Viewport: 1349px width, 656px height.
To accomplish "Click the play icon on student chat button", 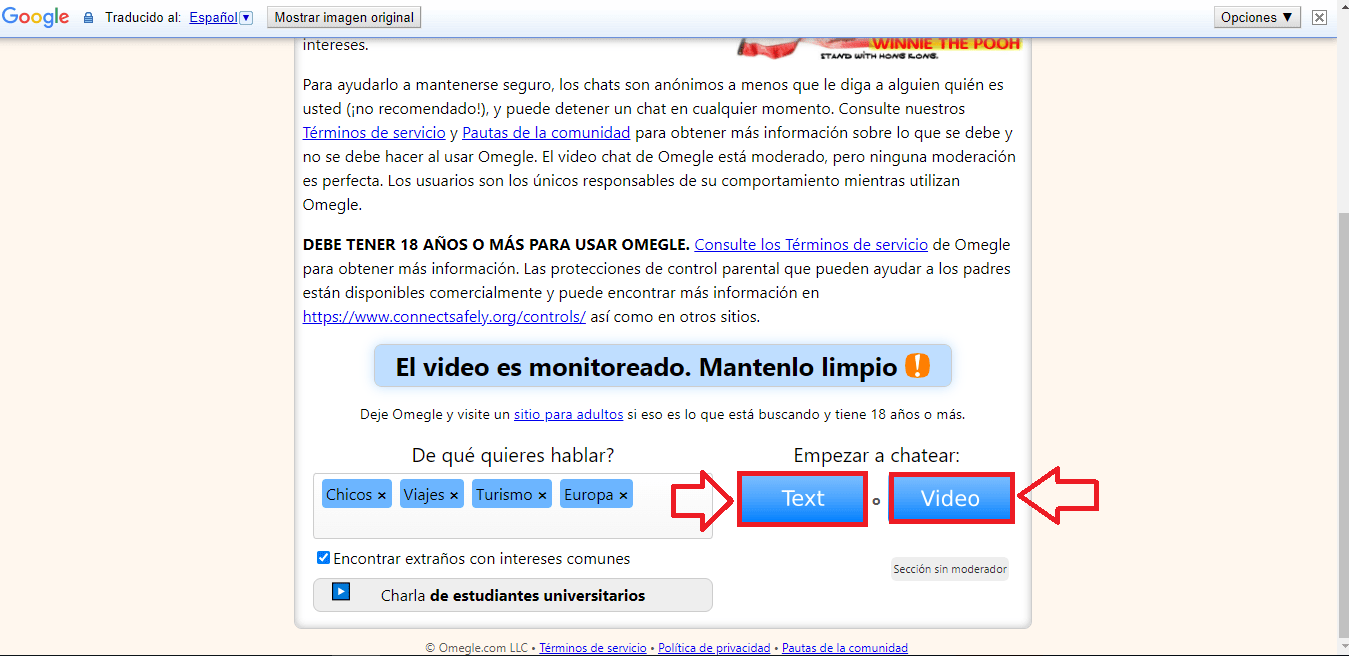I will [x=341, y=591].
